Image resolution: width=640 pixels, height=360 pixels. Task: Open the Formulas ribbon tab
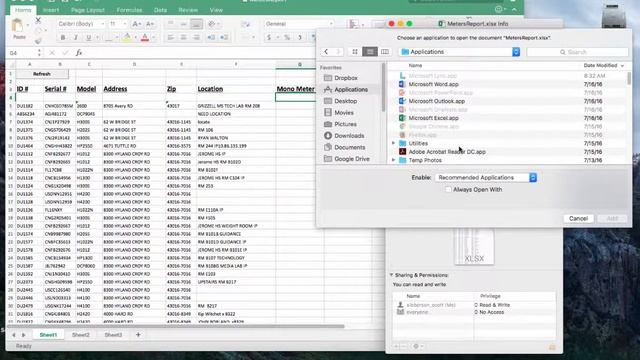pos(129,10)
